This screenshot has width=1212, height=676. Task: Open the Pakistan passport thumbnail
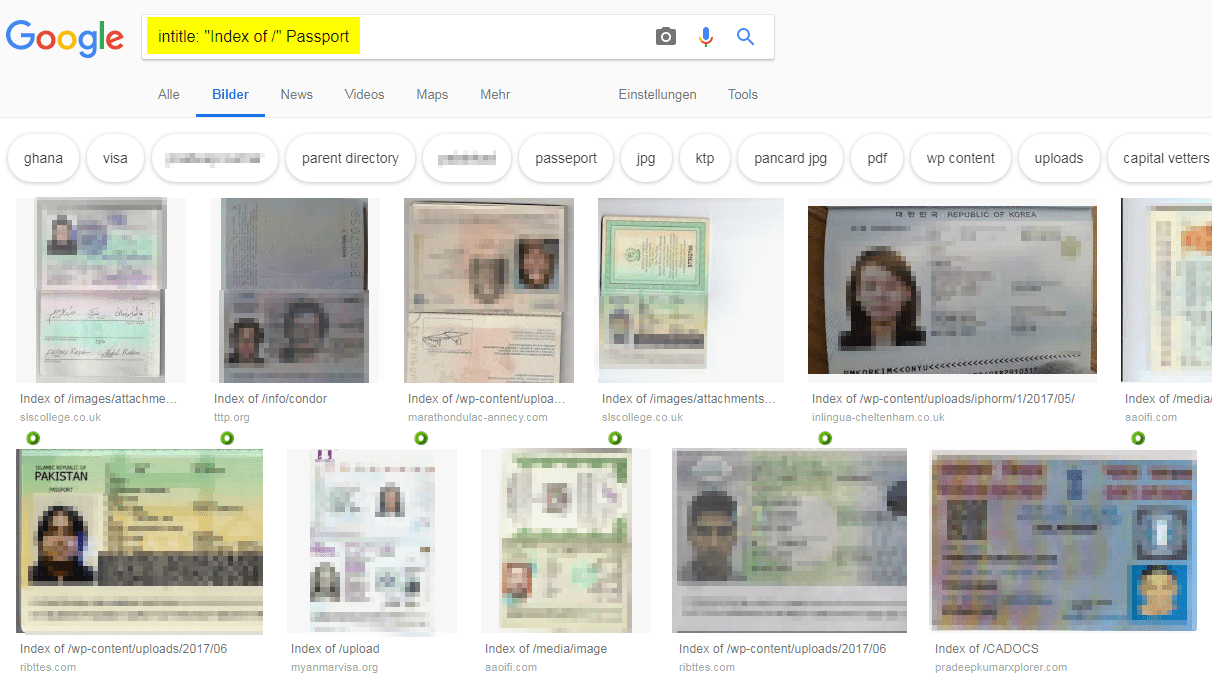pos(140,541)
